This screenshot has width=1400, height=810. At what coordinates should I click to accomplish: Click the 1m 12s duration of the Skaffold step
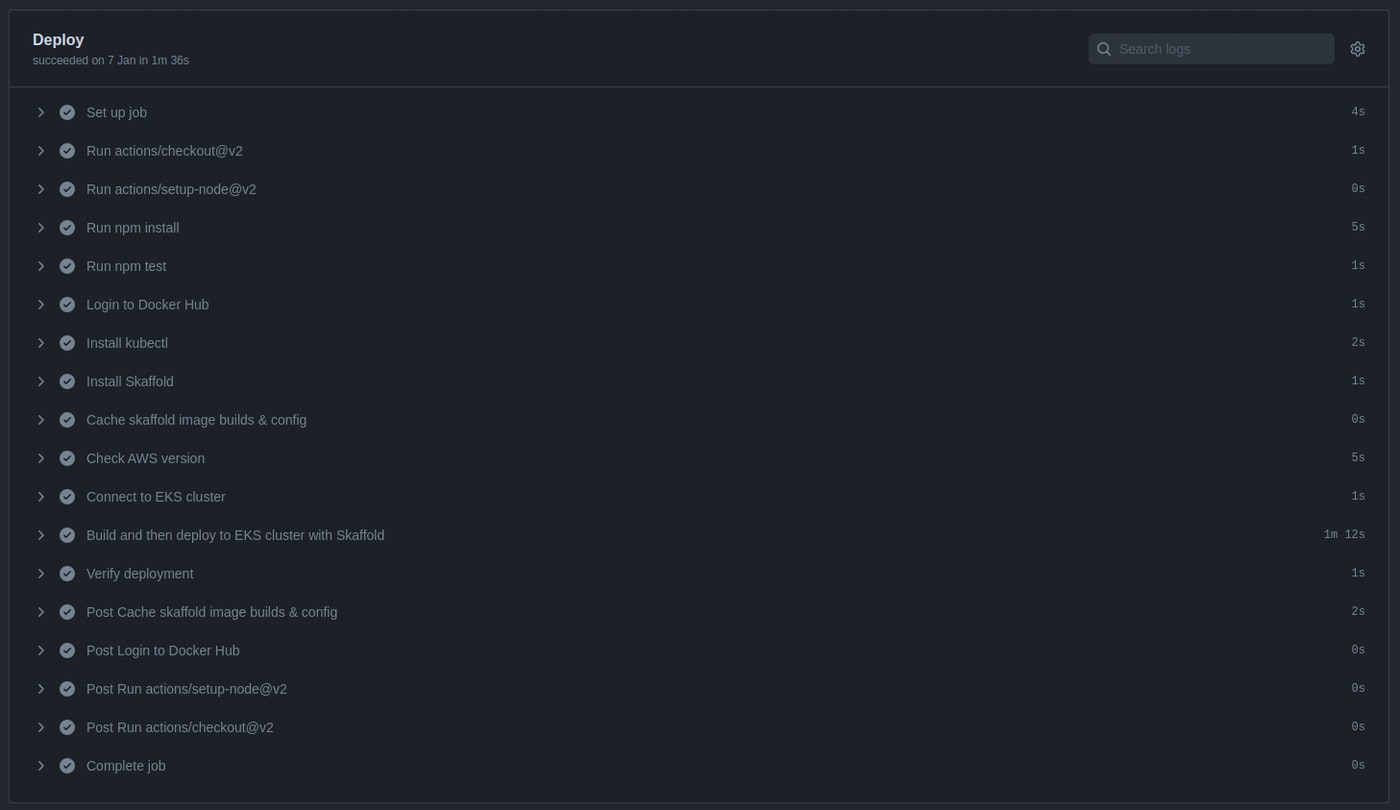pyautogui.click(x=1343, y=534)
